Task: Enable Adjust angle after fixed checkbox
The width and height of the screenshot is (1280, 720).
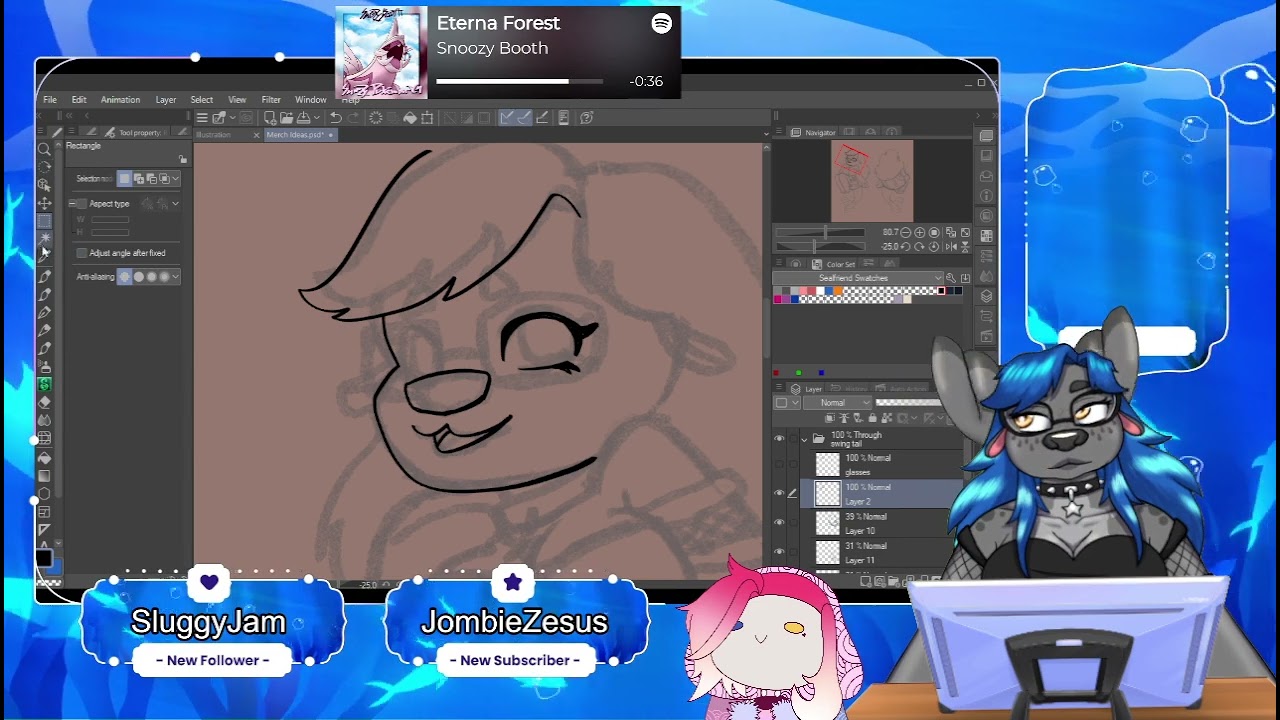Action: click(x=82, y=253)
